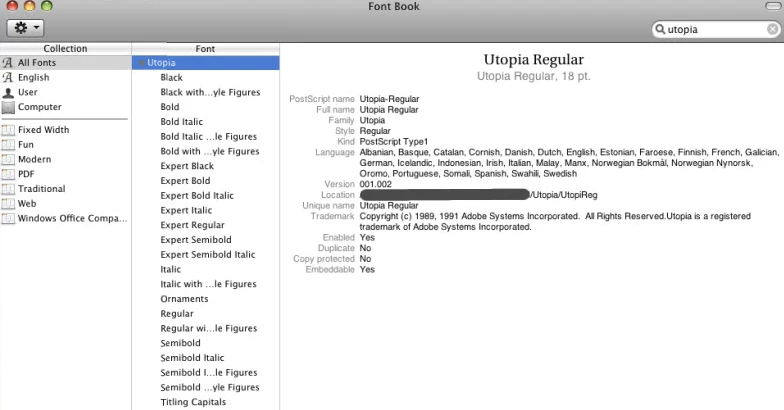This screenshot has width=784, height=410.
Task: Select the Bold Italic style
Action: 182,122
